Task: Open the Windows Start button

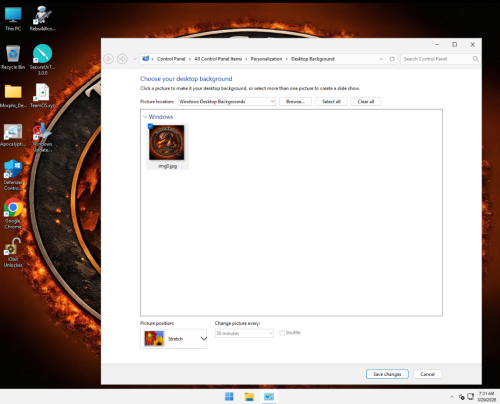Action: [x=229, y=397]
